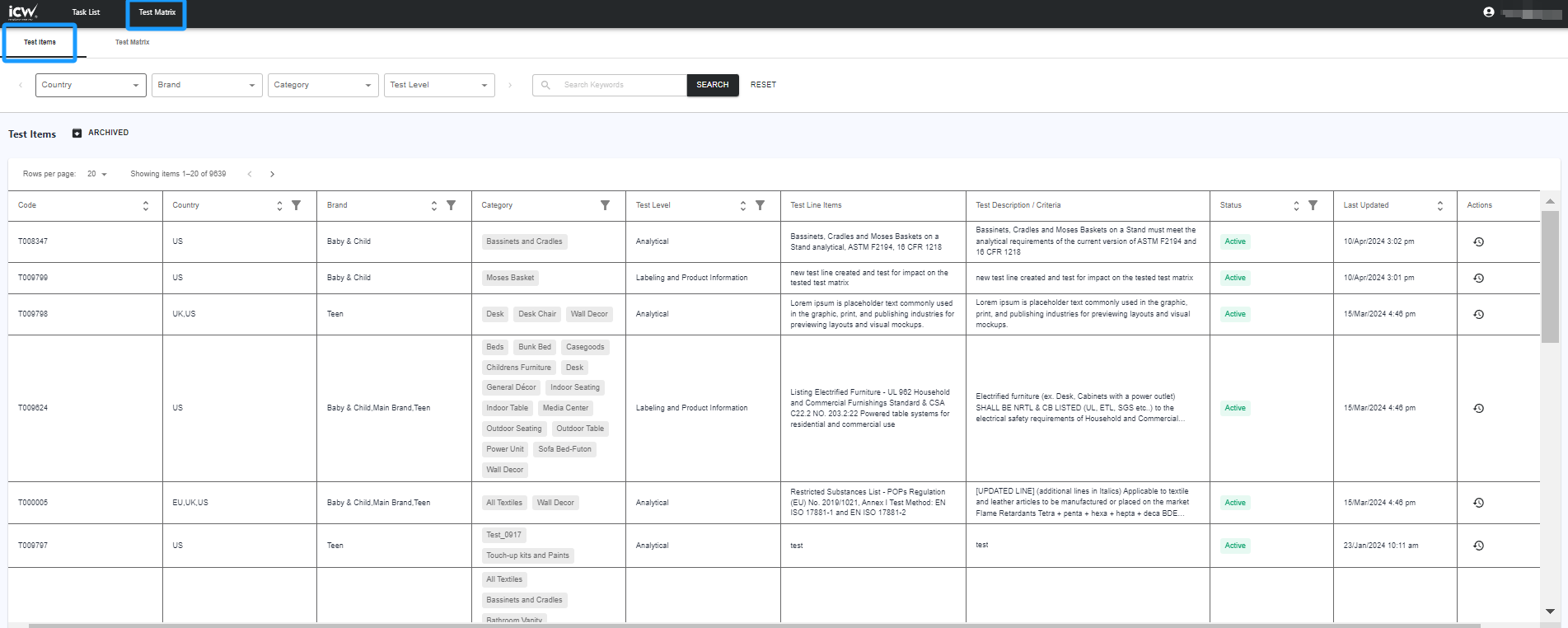Click the vertical table scrollbar thumb
The image size is (1568, 628).
[1550, 276]
